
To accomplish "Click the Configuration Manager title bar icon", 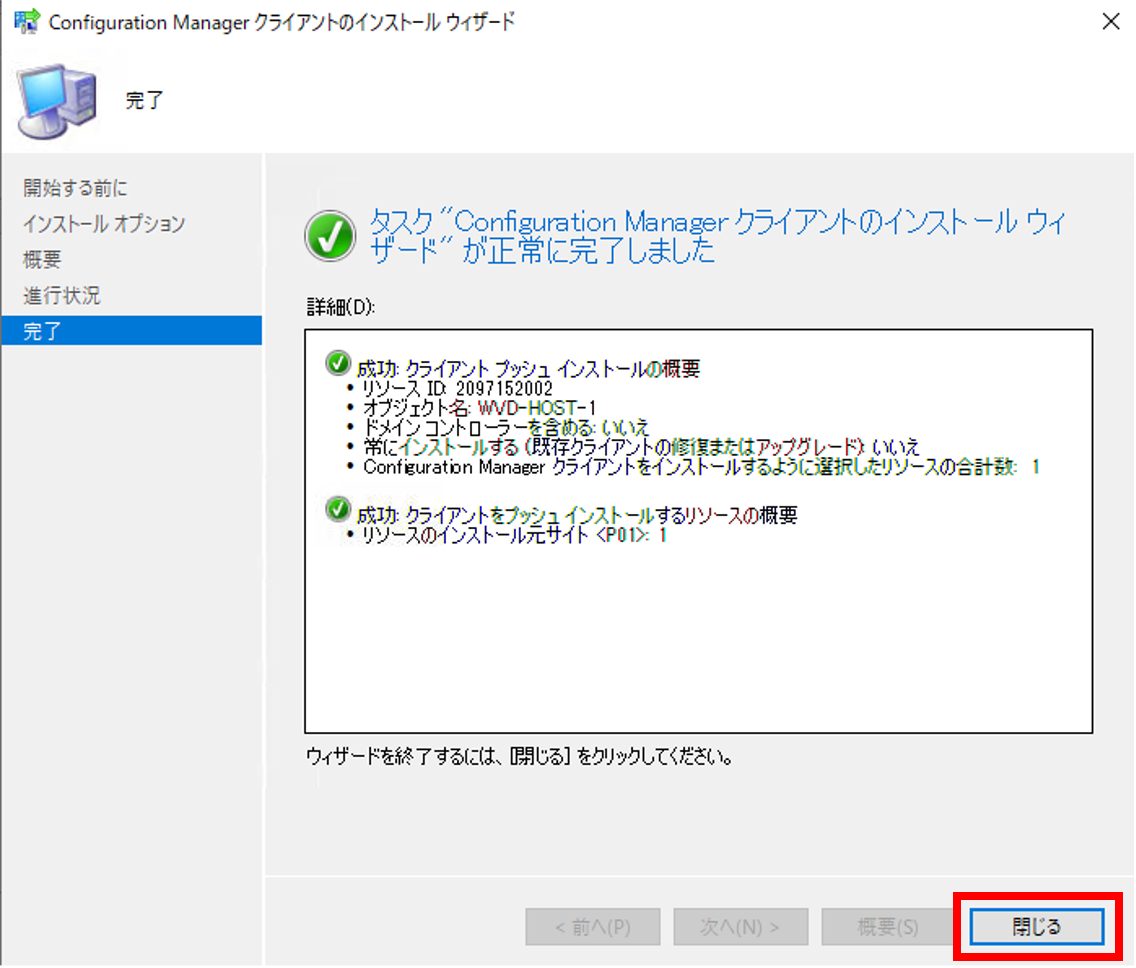I will point(26,22).
